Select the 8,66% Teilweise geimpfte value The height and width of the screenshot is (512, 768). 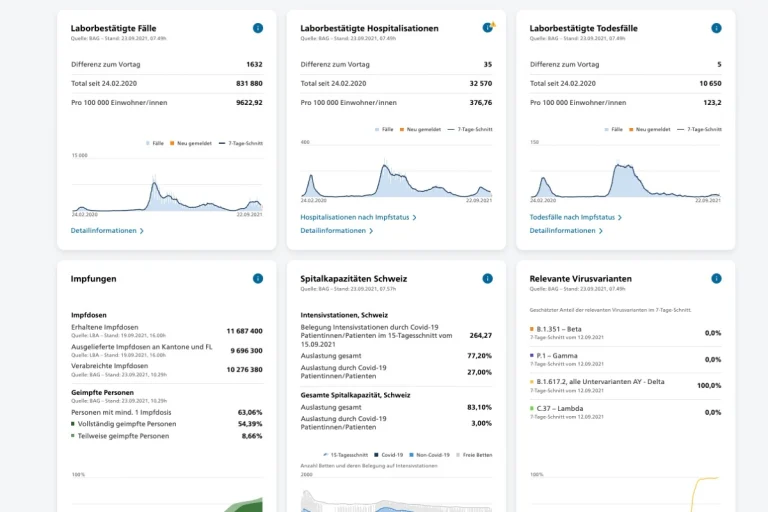252,436
